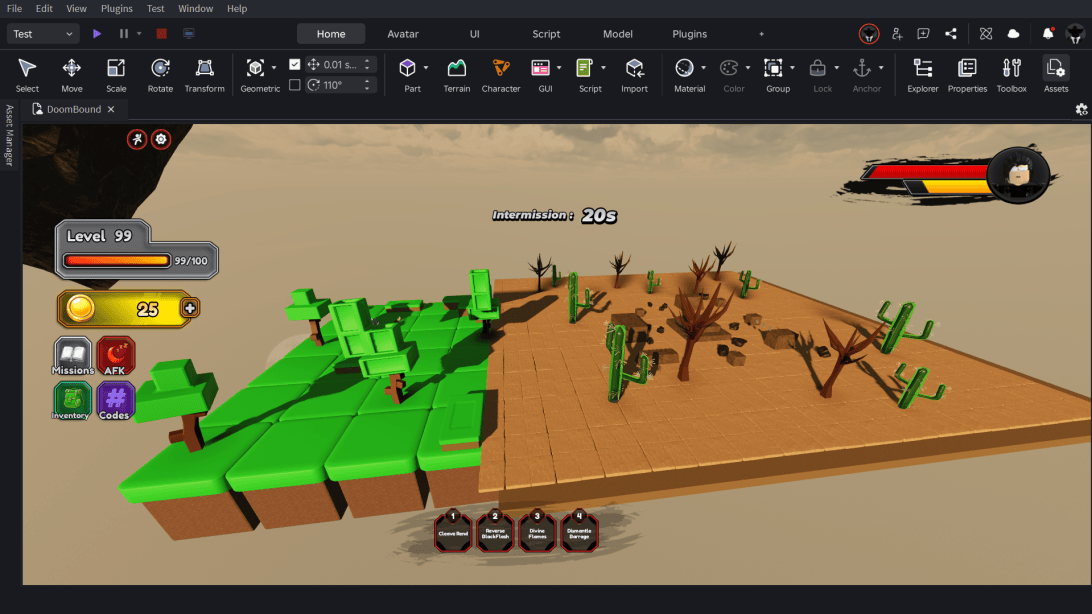Click the Script tool icon

coord(585,68)
